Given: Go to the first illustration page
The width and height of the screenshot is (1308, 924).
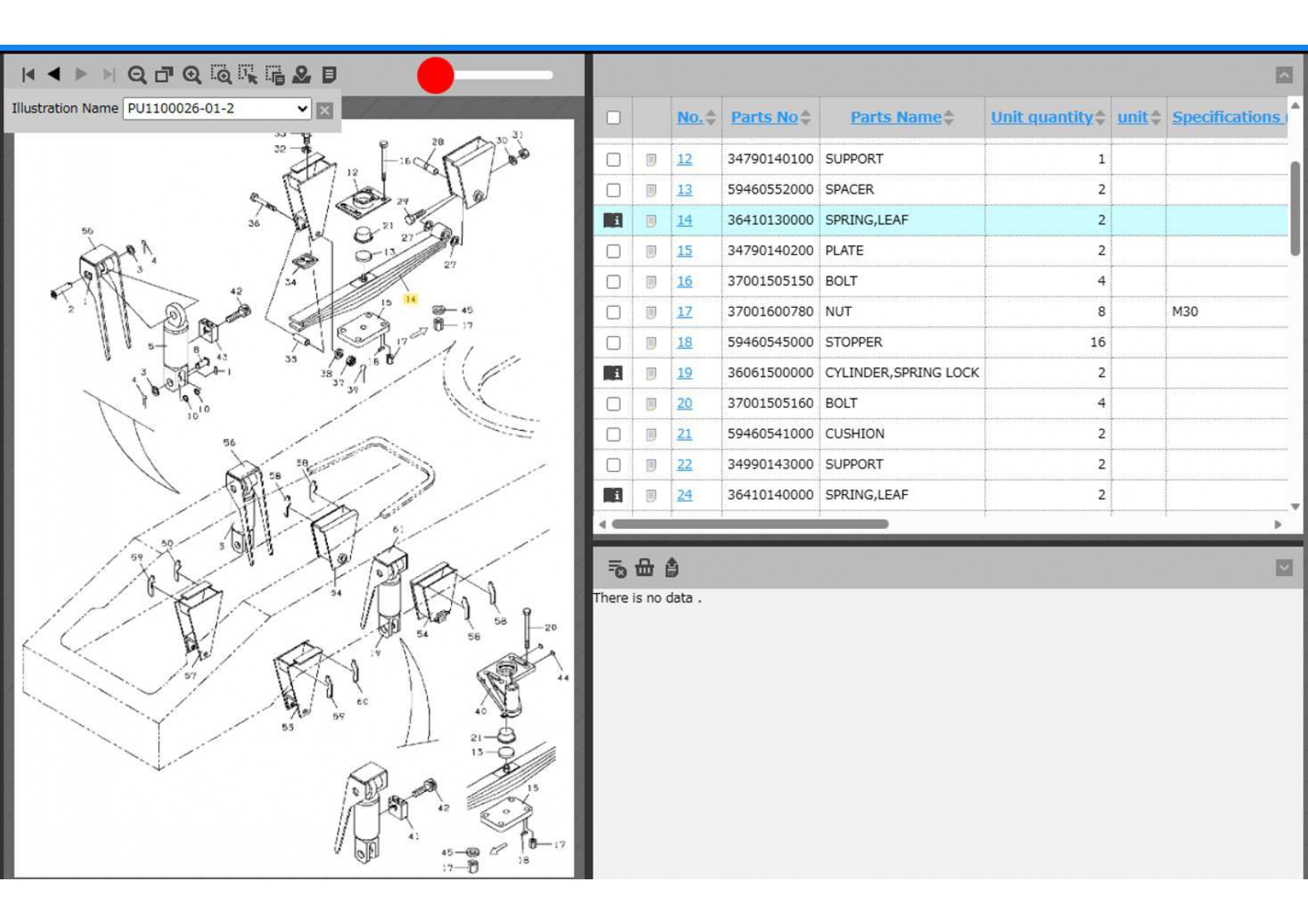Looking at the screenshot, I should pyautogui.click(x=28, y=75).
